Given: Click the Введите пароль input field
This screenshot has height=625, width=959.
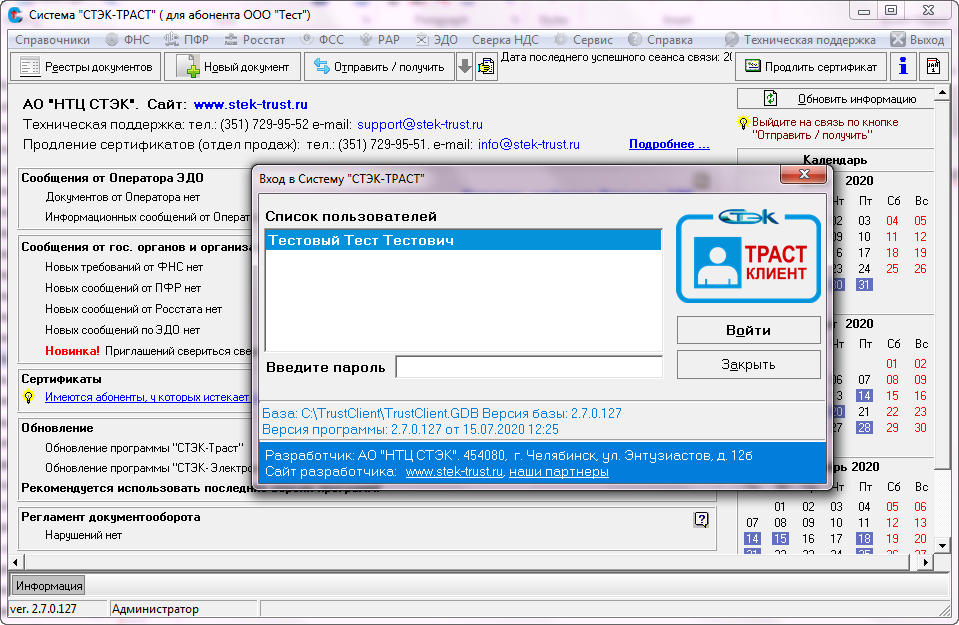Looking at the screenshot, I should tap(529, 367).
